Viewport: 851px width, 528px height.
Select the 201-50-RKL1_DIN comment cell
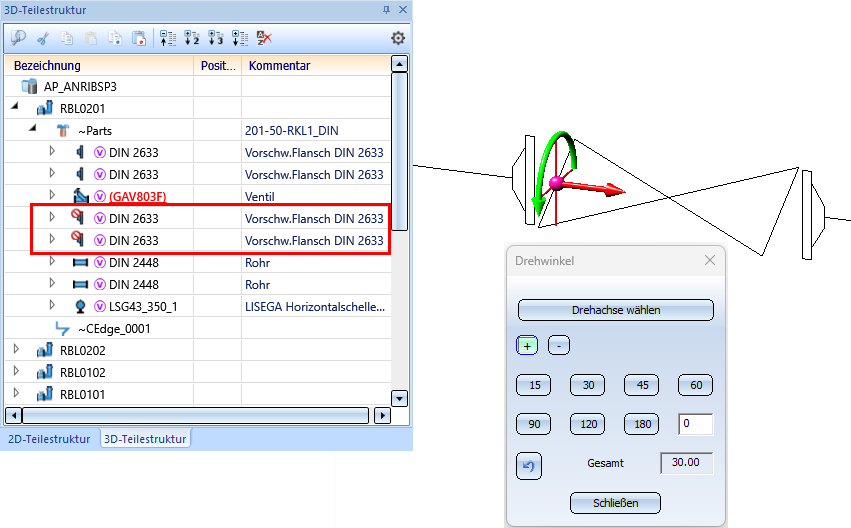click(316, 130)
